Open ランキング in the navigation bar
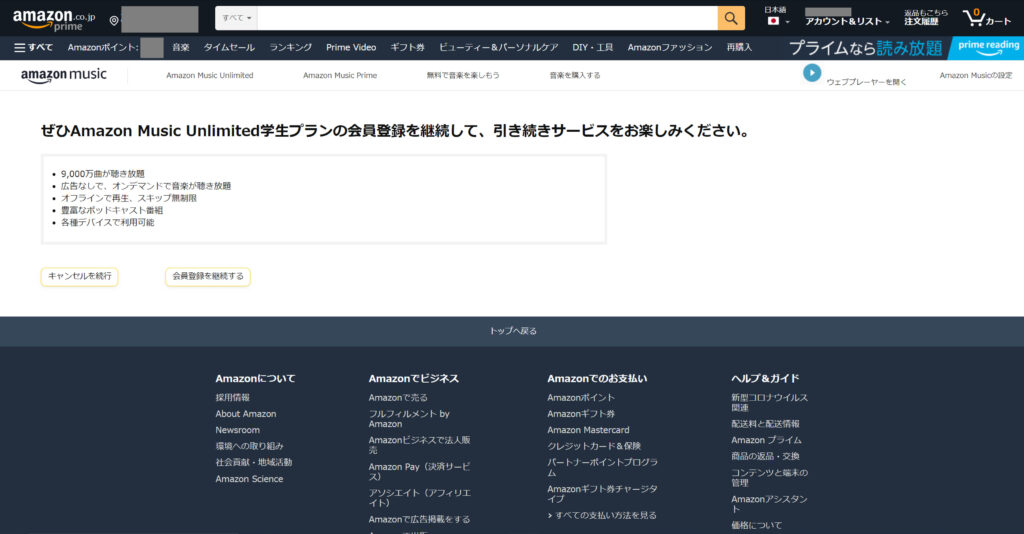The height and width of the screenshot is (534, 1024). pyautogui.click(x=291, y=48)
